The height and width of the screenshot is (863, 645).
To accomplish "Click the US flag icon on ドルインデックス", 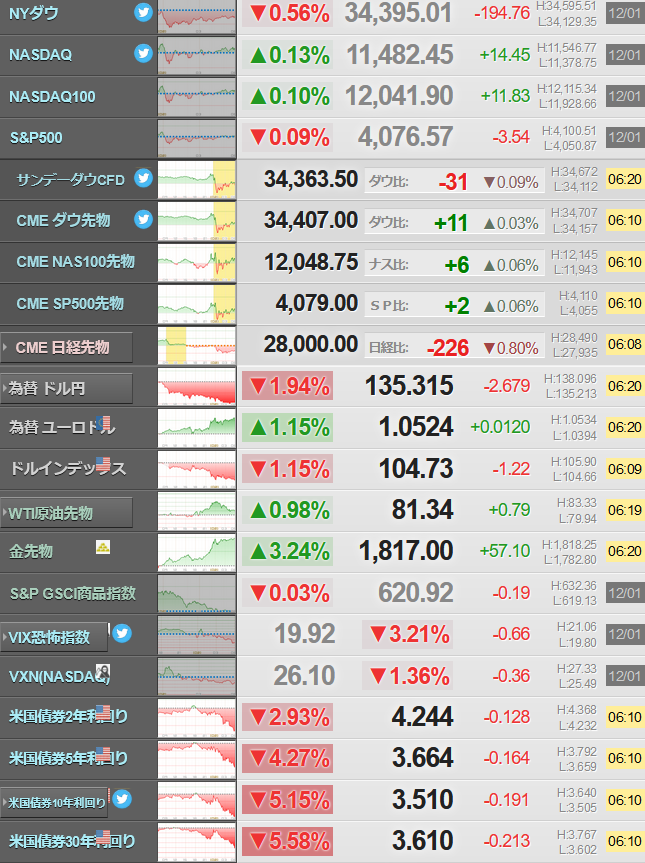I will tap(103, 465).
